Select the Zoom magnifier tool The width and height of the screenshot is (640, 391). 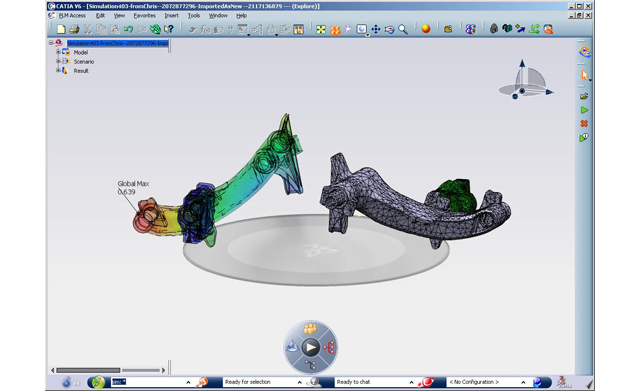[x=403, y=29]
